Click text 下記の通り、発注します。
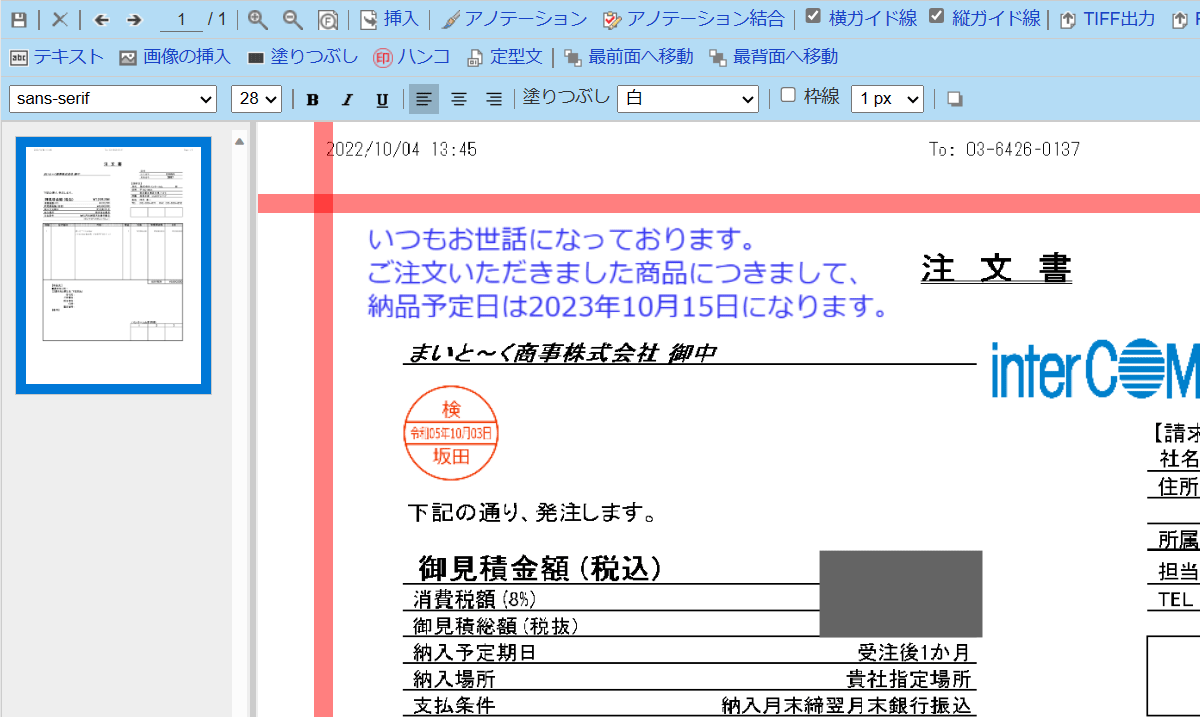This screenshot has height=717, width=1200. [533, 514]
